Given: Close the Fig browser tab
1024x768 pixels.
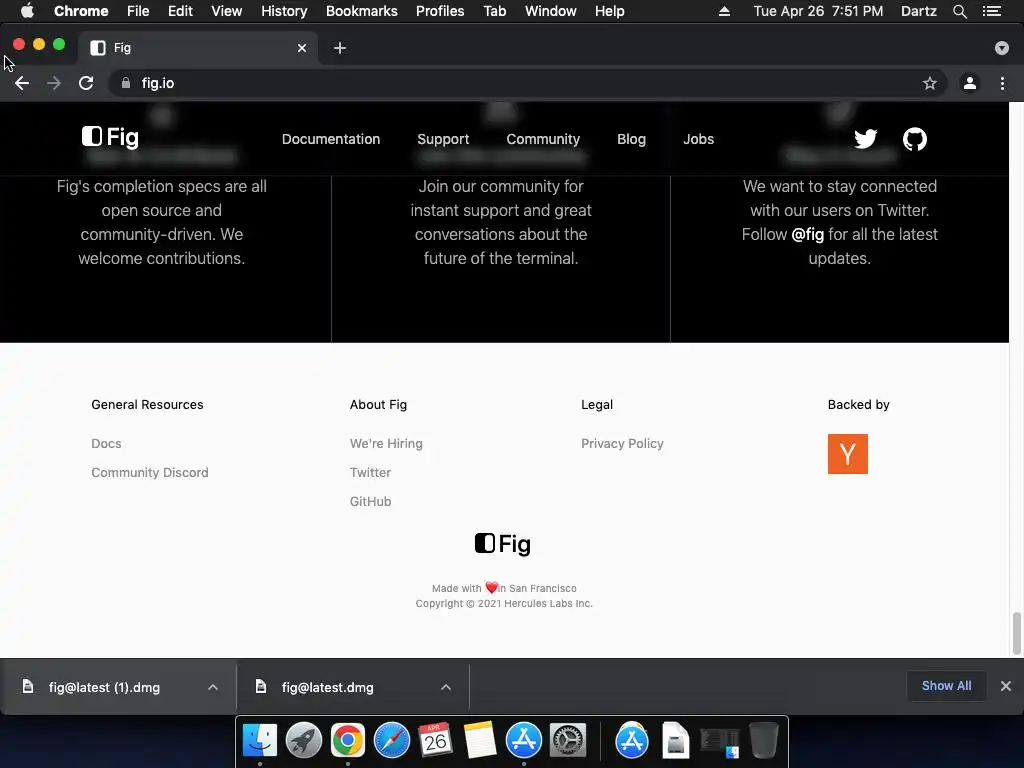Looking at the screenshot, I should pyautogui.click(x=302, y=48).
